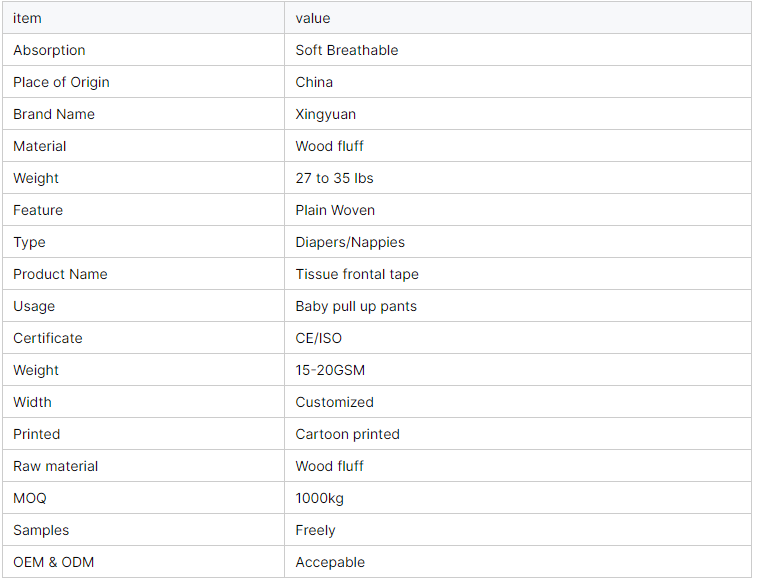
Task: Click the "Accepable" value cell
Action: [x=330, y=562]
